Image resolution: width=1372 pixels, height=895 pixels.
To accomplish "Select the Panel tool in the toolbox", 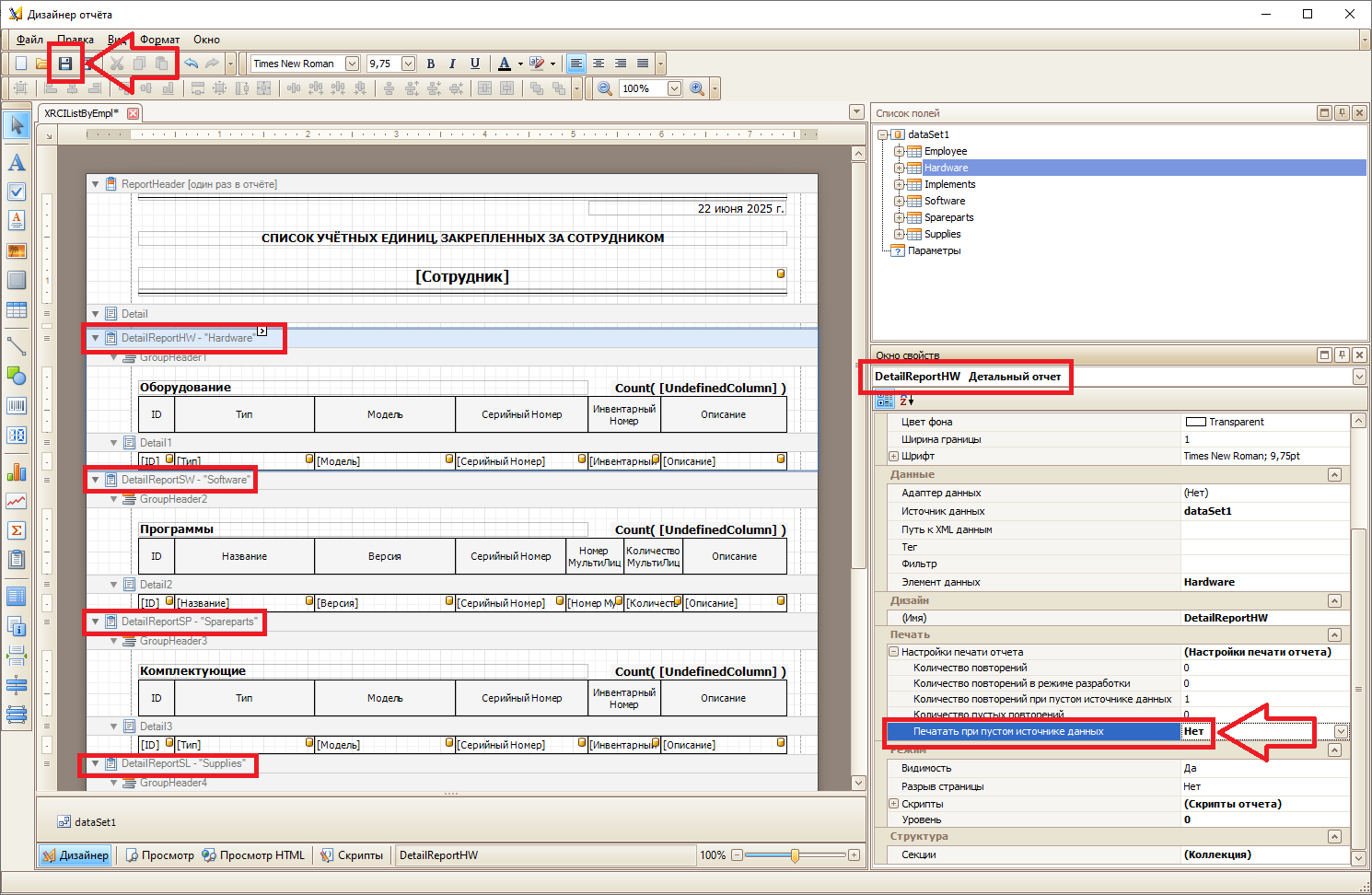I will click(x=17, y=280).
